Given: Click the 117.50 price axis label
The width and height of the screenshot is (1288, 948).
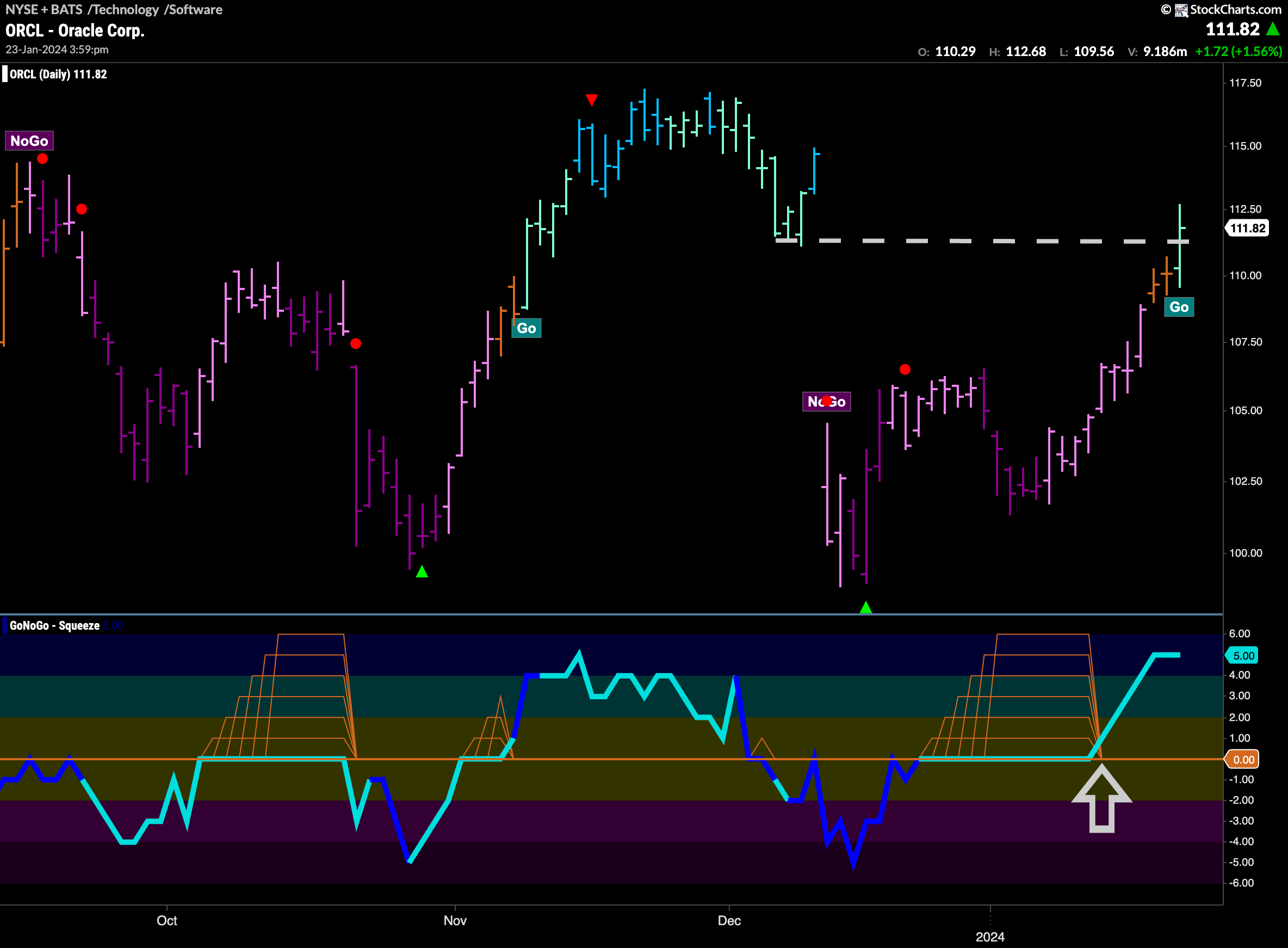Looking at the screenshot, I should point(1245,83).
